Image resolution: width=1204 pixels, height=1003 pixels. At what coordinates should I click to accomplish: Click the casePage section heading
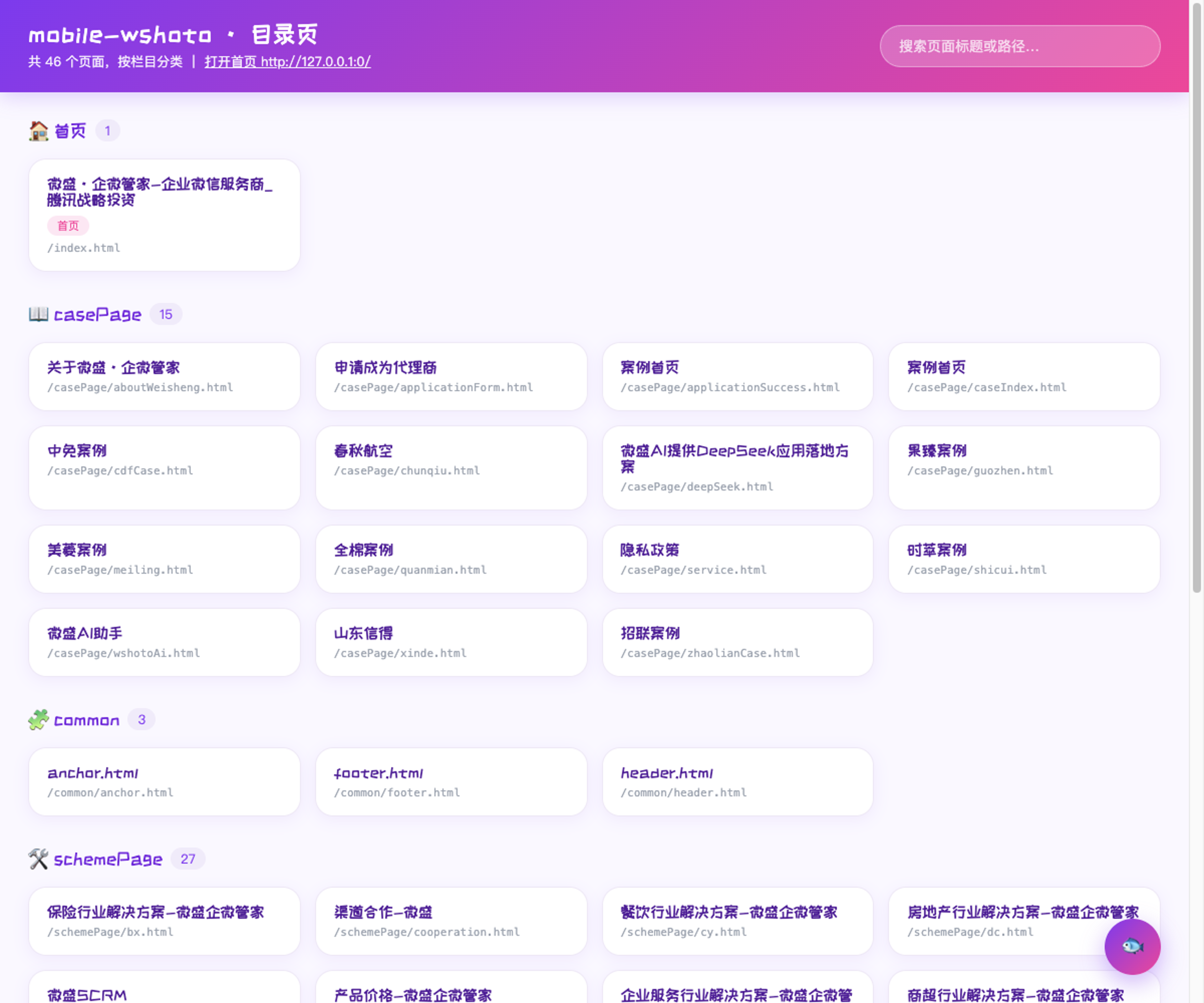click(x=97, y=314)
